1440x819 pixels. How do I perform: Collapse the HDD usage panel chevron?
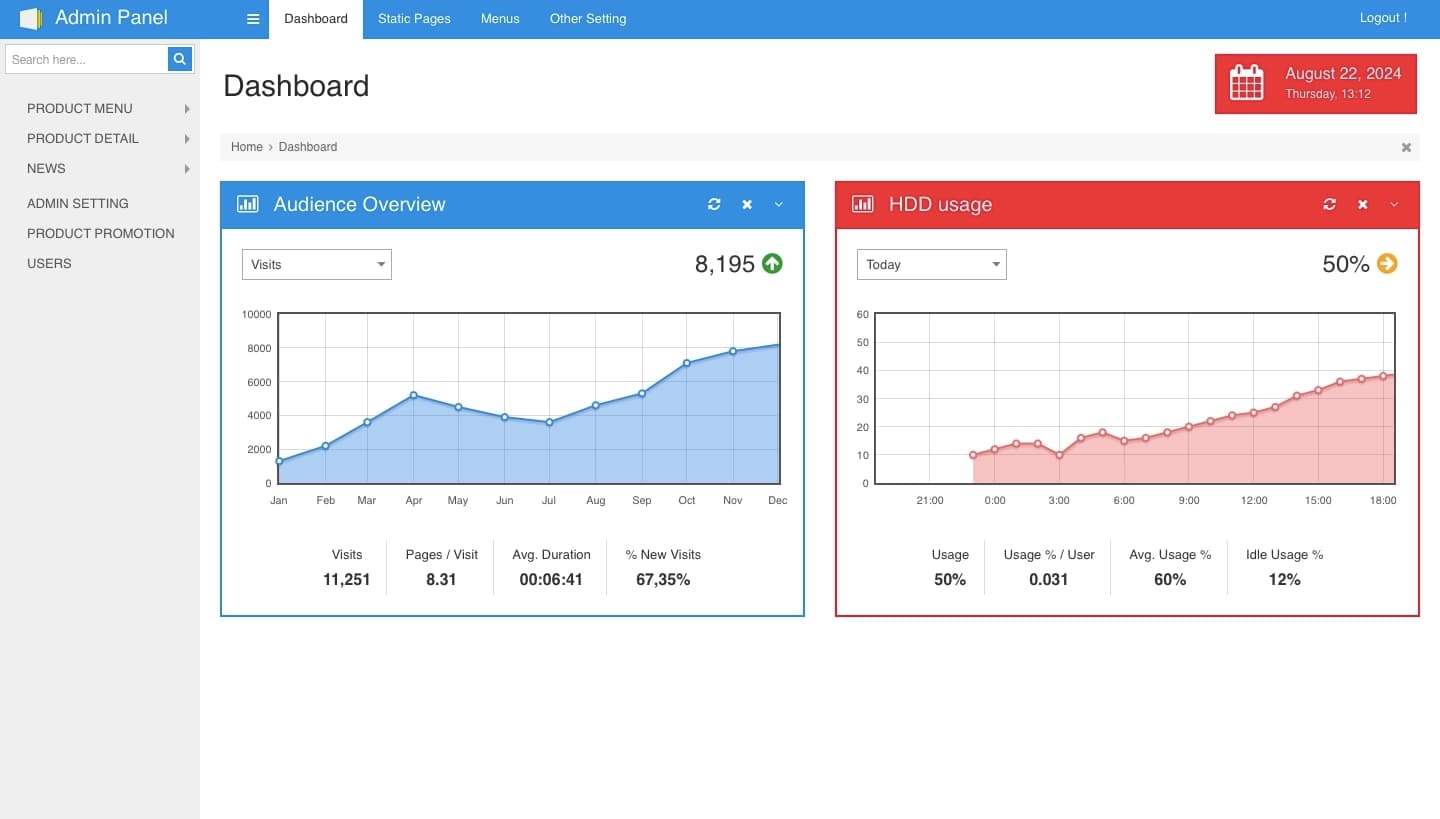tap(1394, 204)
